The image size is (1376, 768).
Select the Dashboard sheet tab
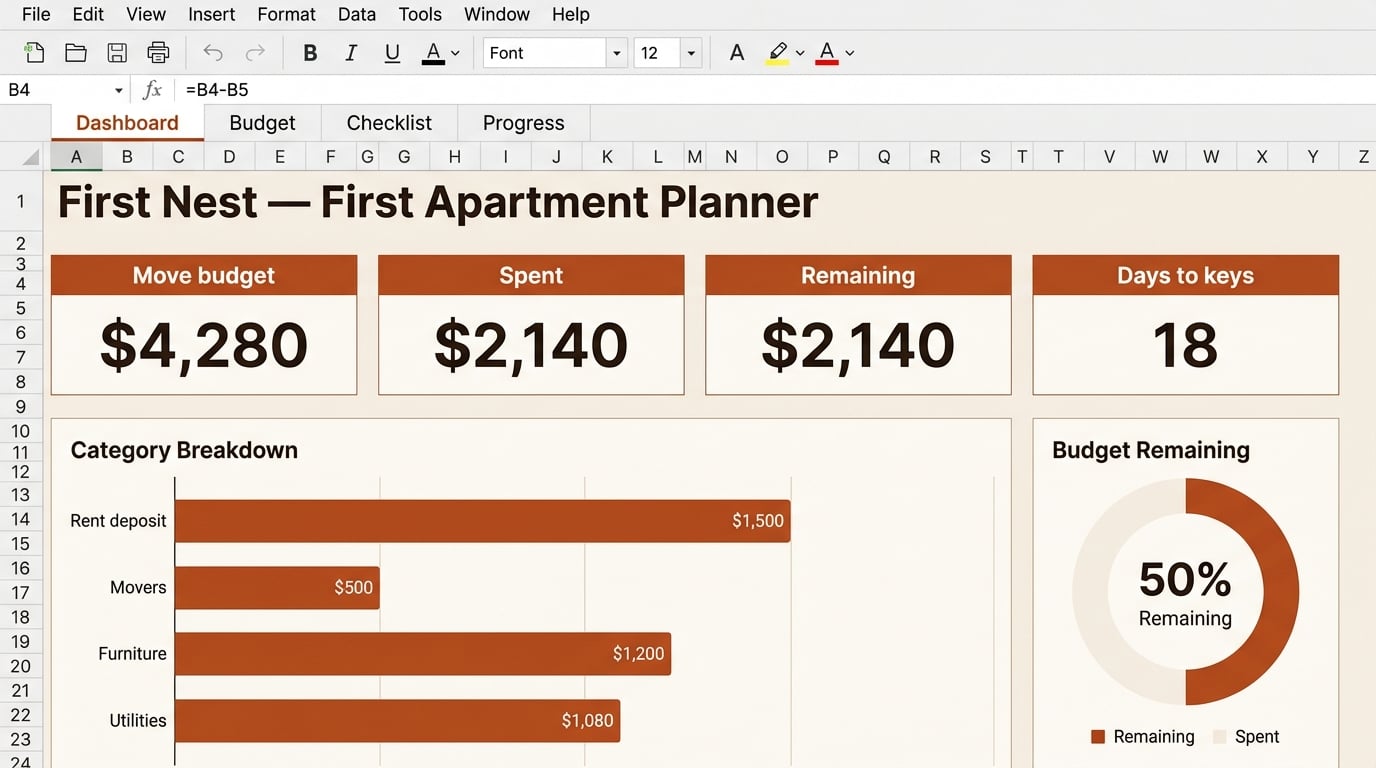click(x=127, y=123)
